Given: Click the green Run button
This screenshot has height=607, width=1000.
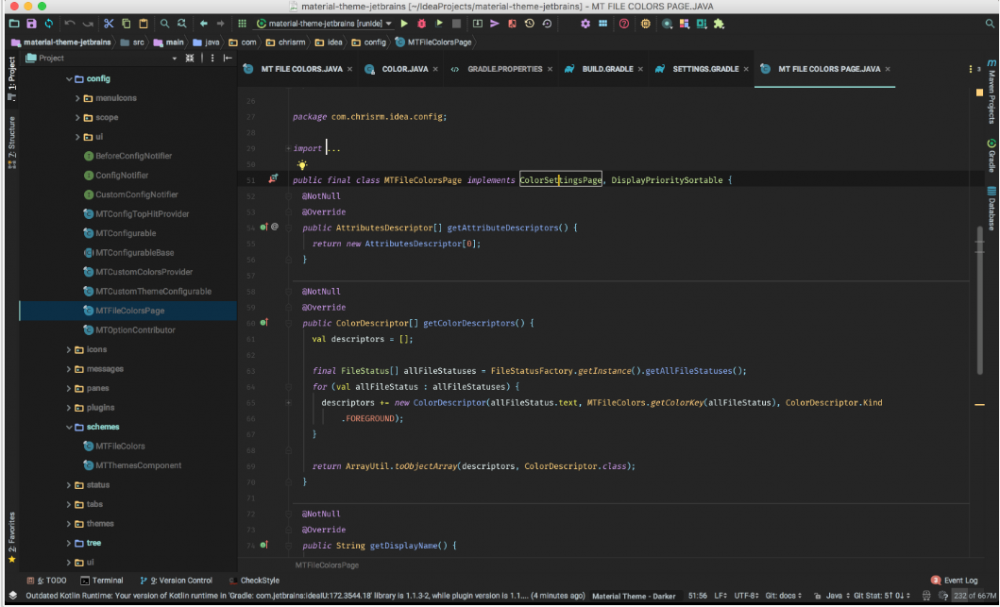Looking at the screenshot, I should (x=403, y=23).
